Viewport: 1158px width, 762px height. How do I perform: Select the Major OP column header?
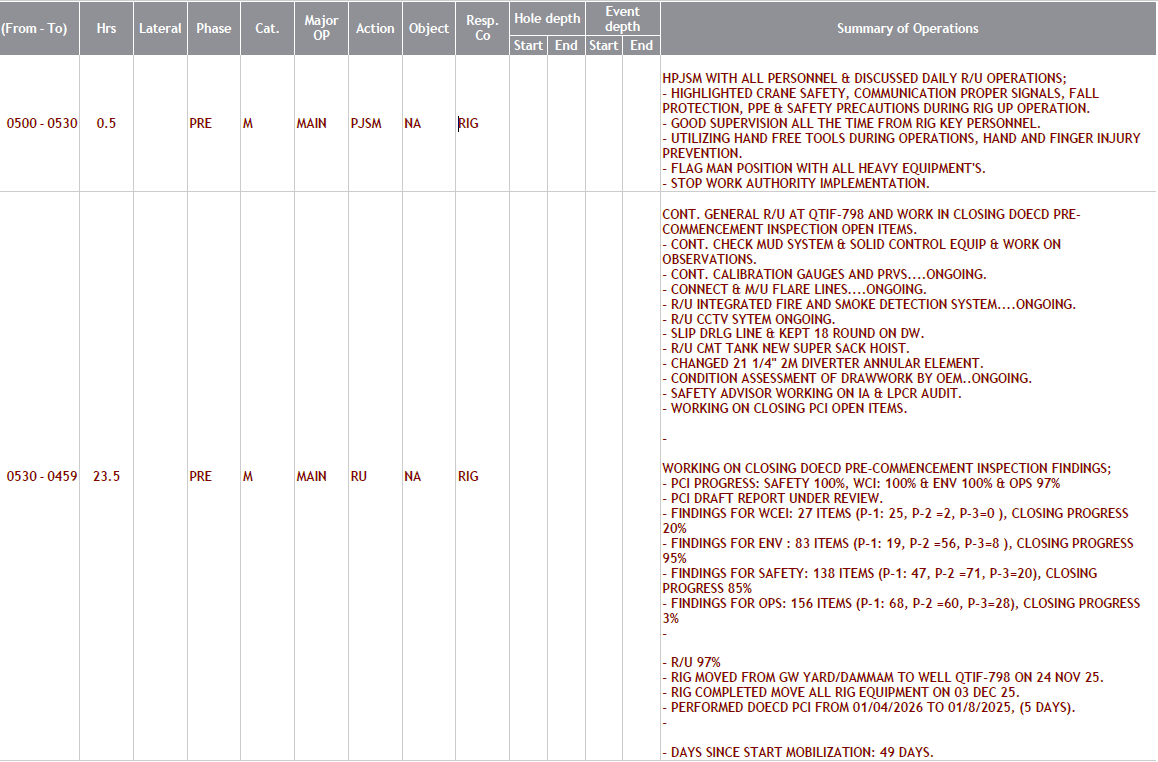(321, 28)
